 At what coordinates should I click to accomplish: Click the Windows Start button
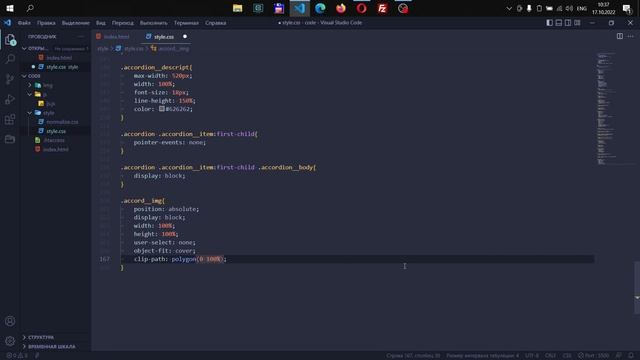click(10, 8)
